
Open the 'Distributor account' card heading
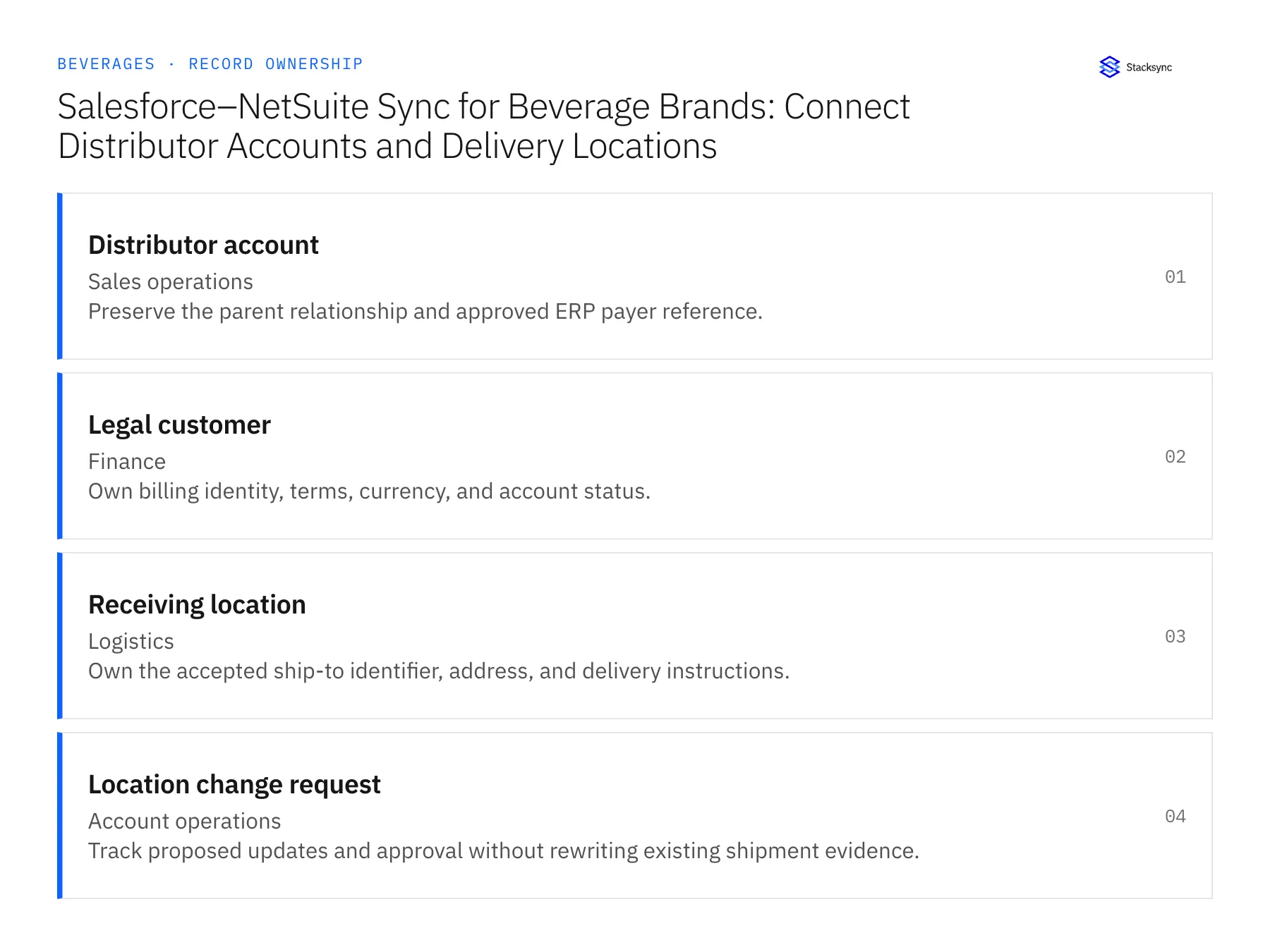point(203,245)
